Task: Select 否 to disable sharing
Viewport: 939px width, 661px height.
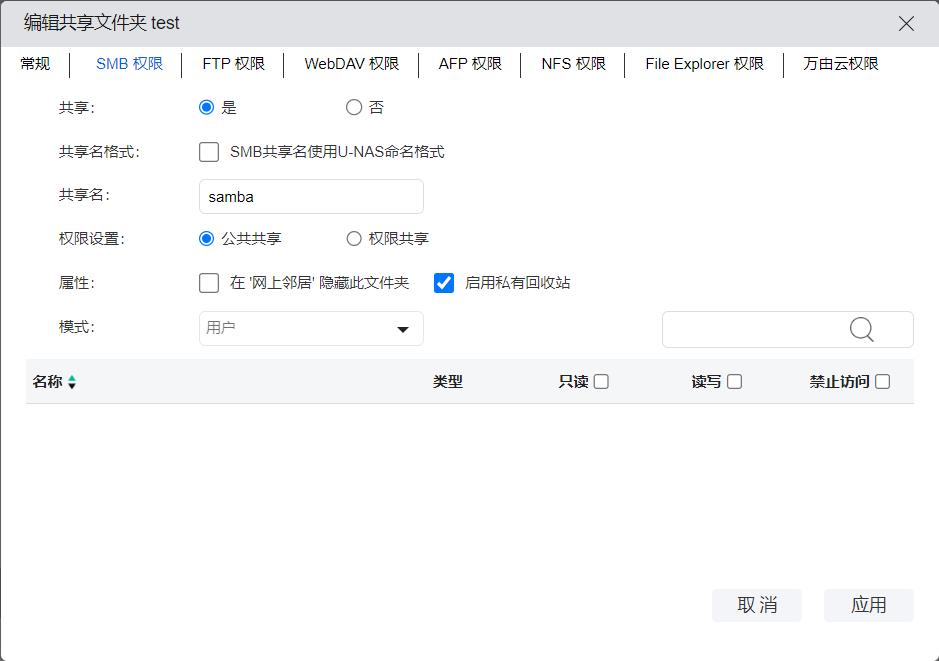Action: (353, 107)
